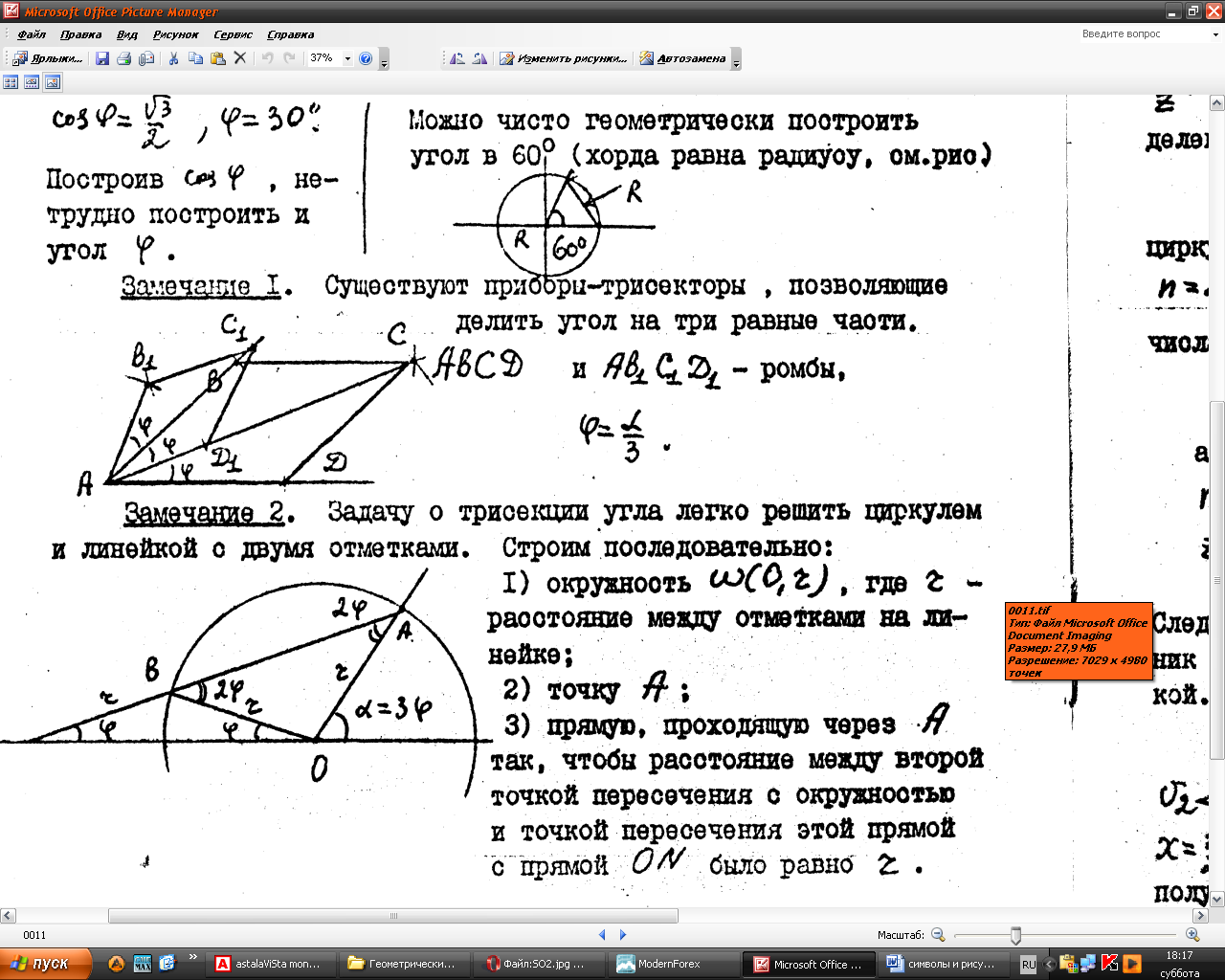This screenshot has width=1225, height=980.
Task: Click the Paste clipboard icon
Action: [x=218, y=58]
